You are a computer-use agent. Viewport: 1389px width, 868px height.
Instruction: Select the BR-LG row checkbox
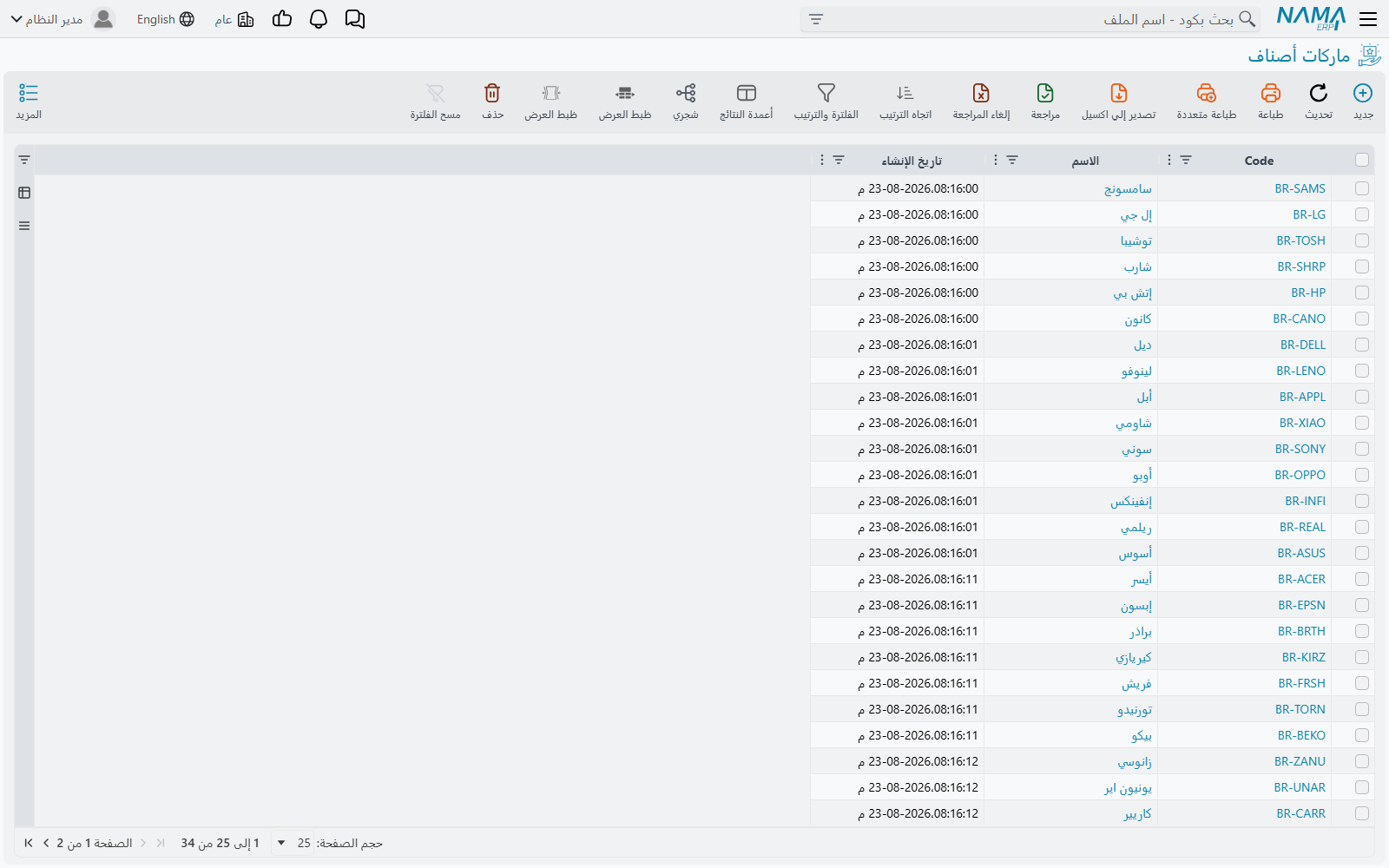[1362, 214]
